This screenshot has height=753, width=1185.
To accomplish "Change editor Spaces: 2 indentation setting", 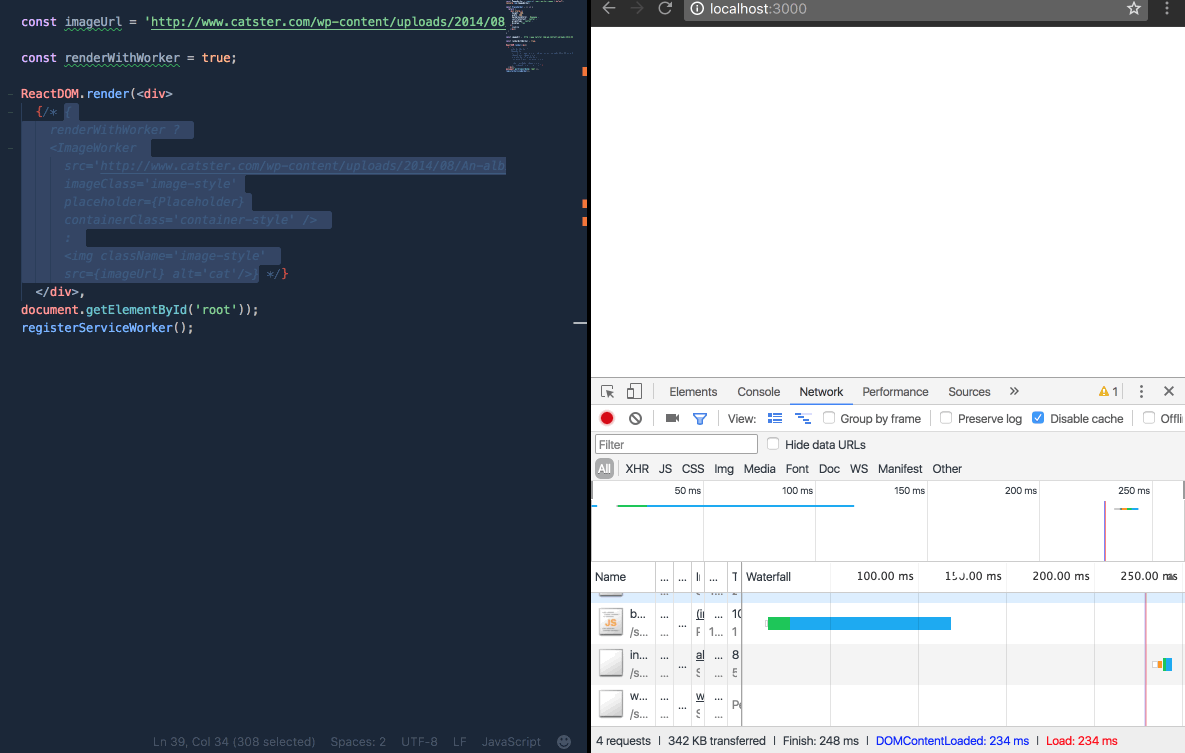I will 357,742.
